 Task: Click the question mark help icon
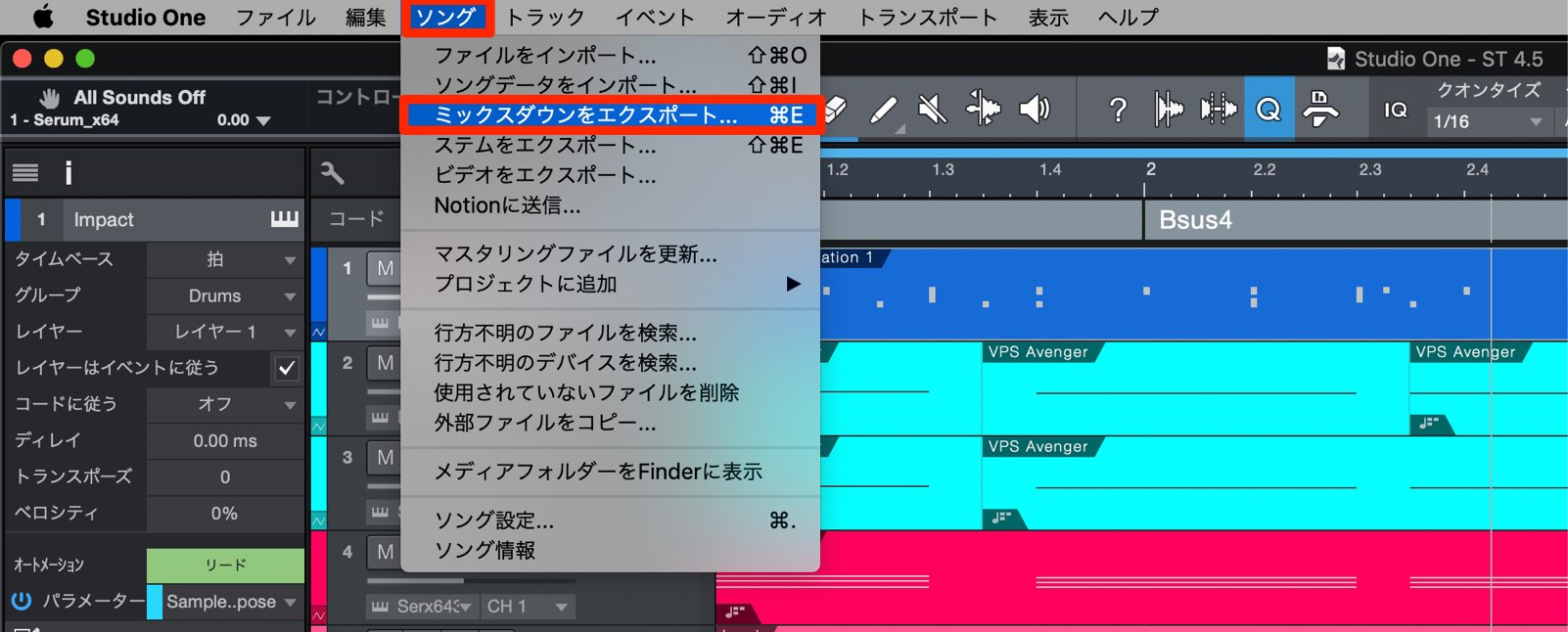coord(1118,109)
